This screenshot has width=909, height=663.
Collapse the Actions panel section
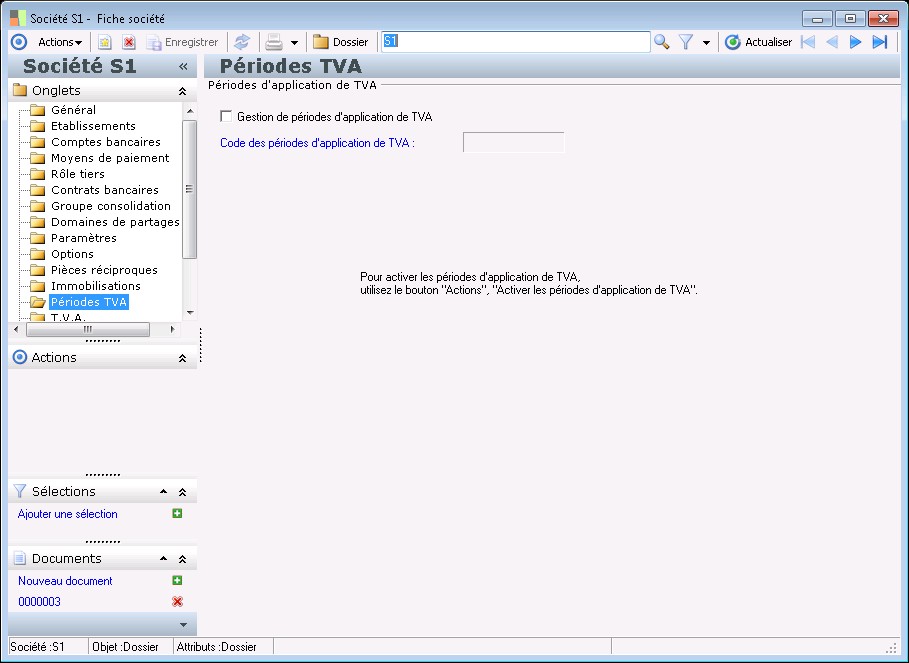tap(183, 358)
